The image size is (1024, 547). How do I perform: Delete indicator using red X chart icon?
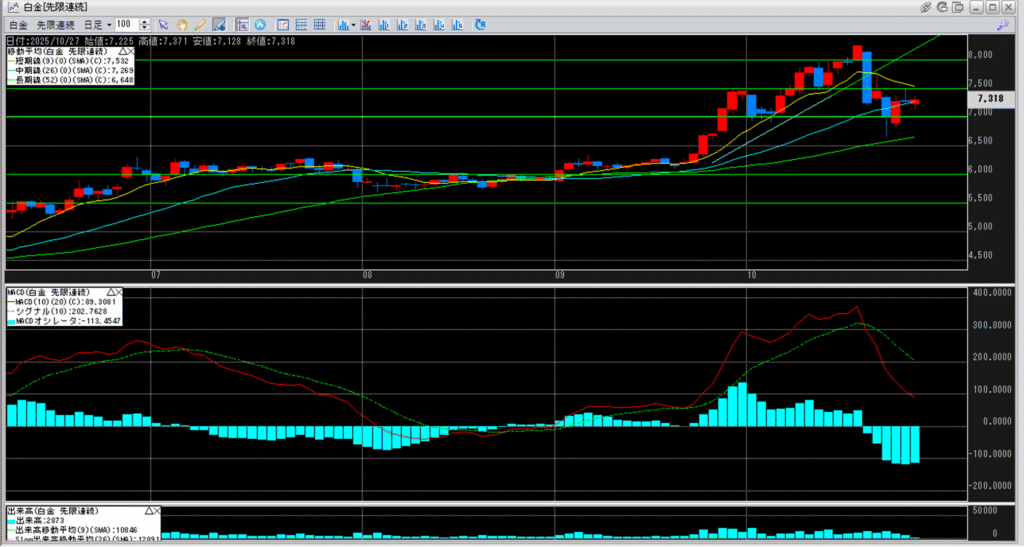click(x=366, y=23)
